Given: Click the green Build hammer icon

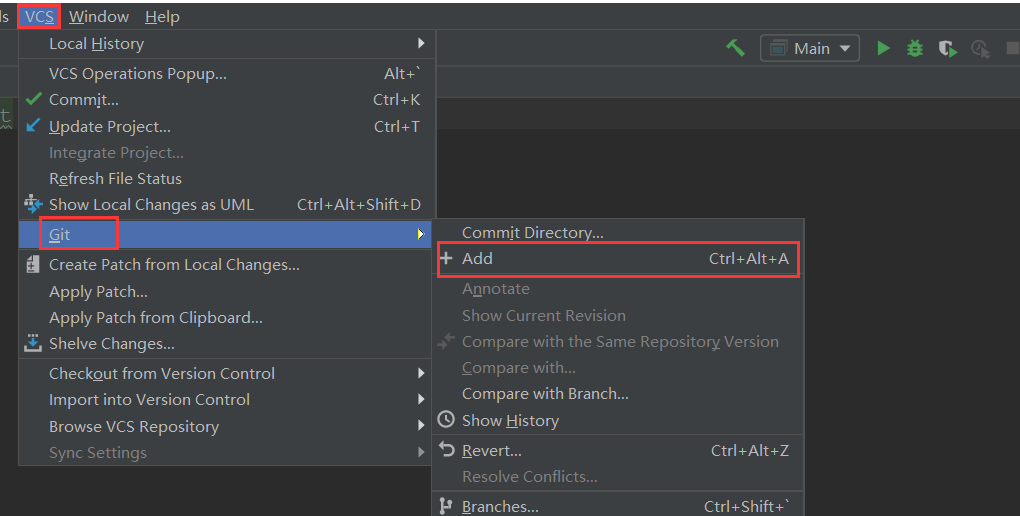Looking at the screenshot, I should click(736, 48).
